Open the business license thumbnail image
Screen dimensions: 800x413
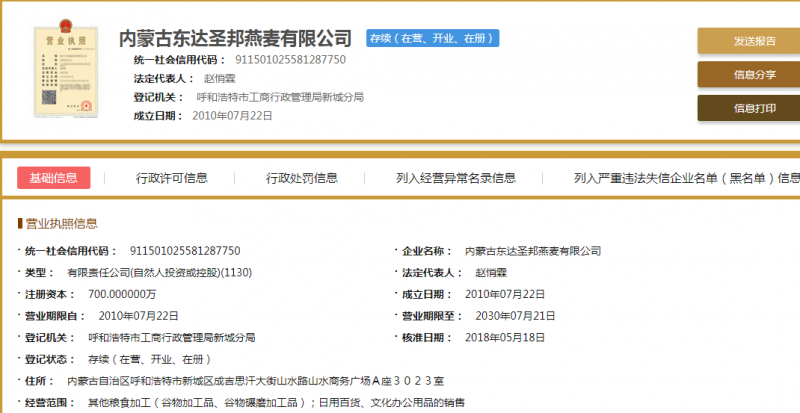(65, 68)
